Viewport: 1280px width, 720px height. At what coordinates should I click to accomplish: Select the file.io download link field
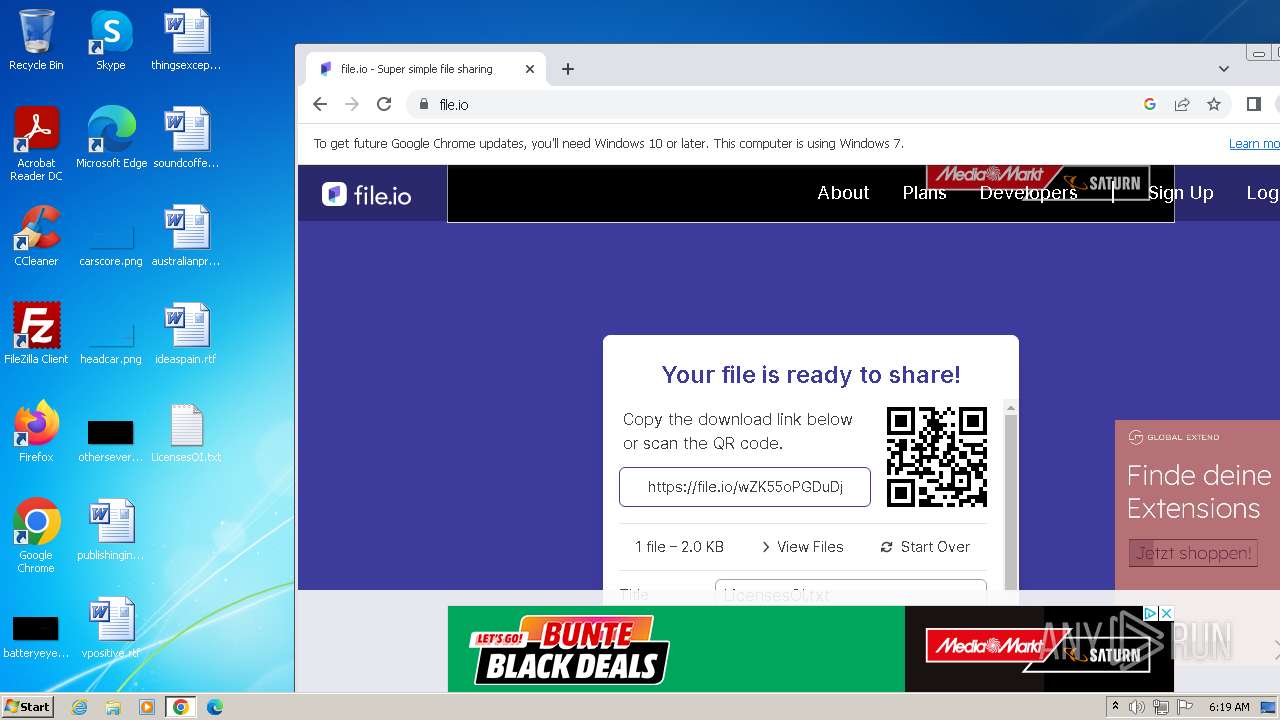(x=745, y=487)
